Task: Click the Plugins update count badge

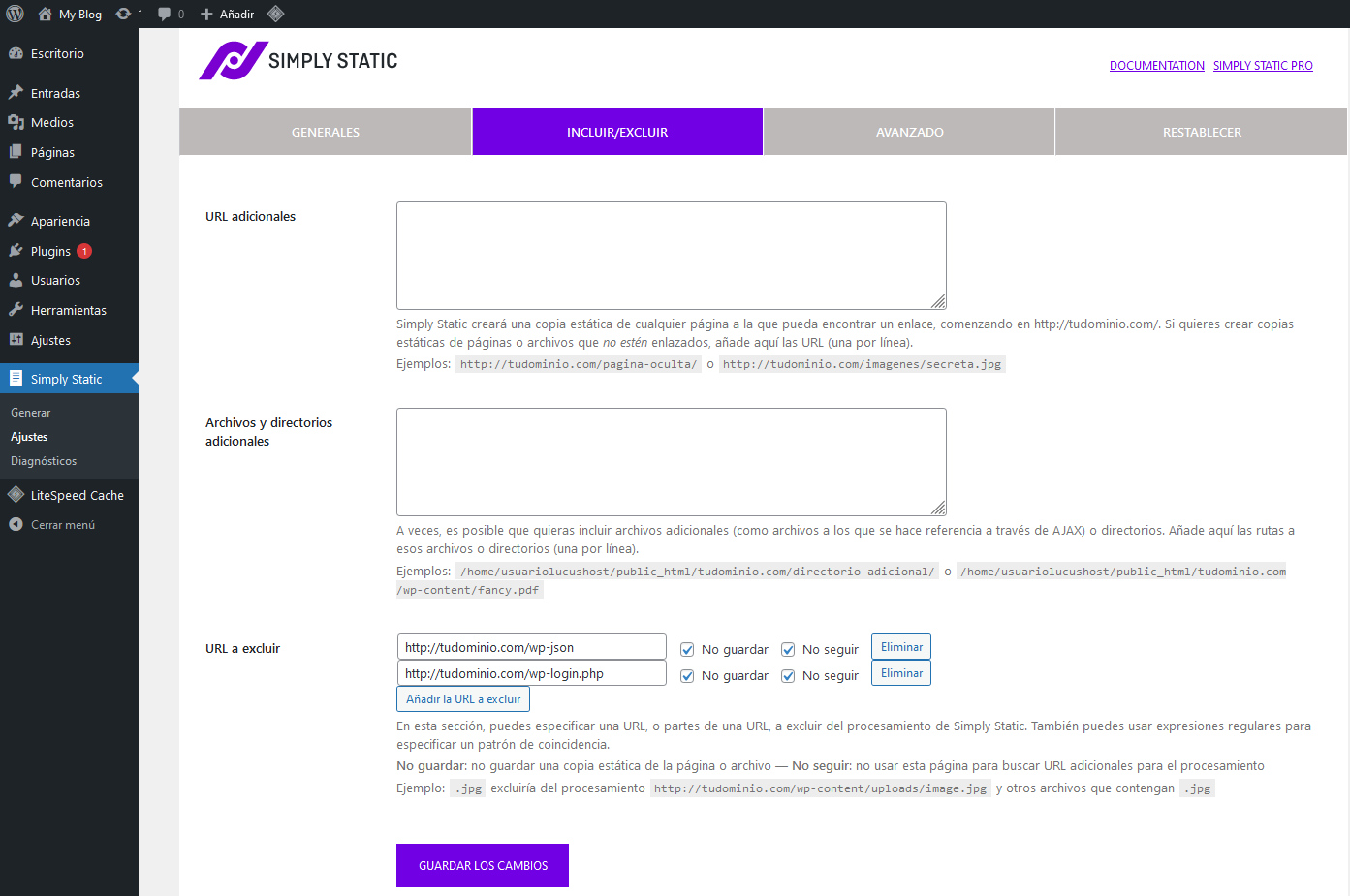Action: click(84, 251)
